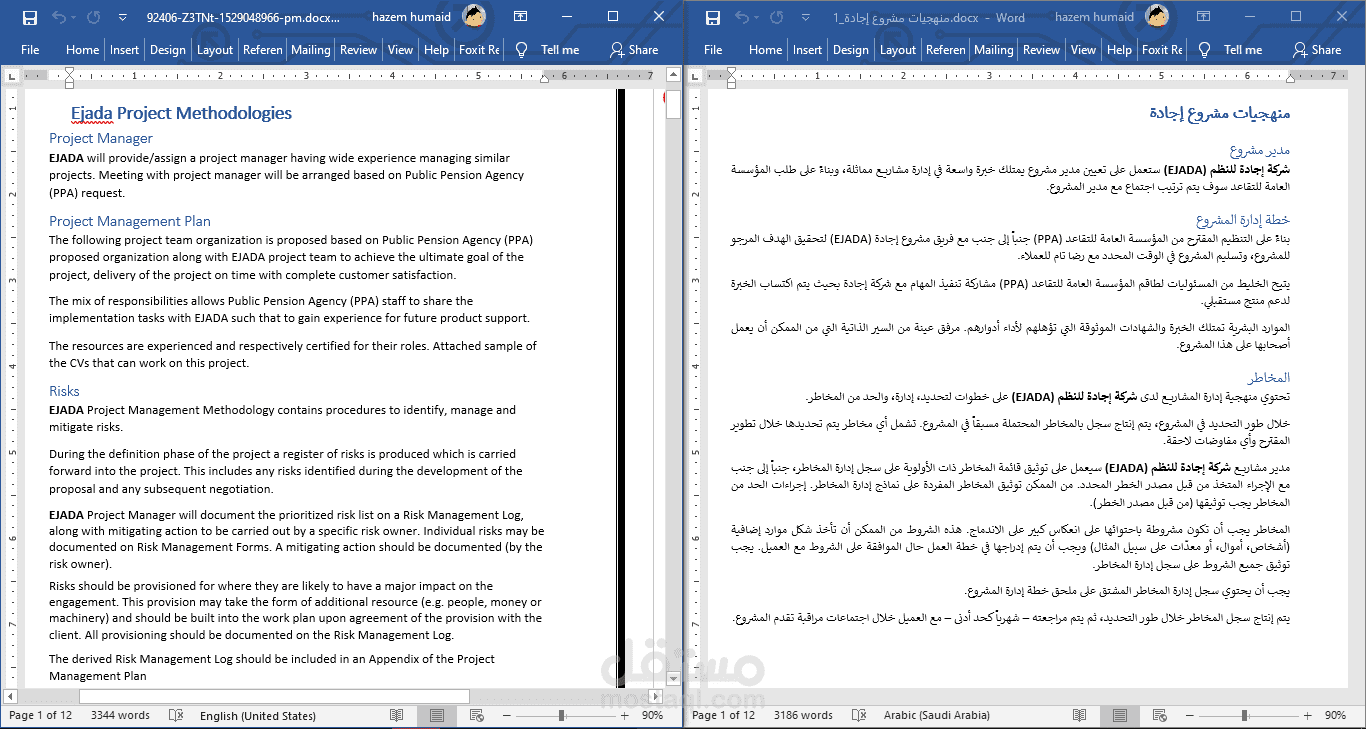Click the Tell me lightbulb in the right window
This screenshot has height=729, width=1366.
point(1204,49)
